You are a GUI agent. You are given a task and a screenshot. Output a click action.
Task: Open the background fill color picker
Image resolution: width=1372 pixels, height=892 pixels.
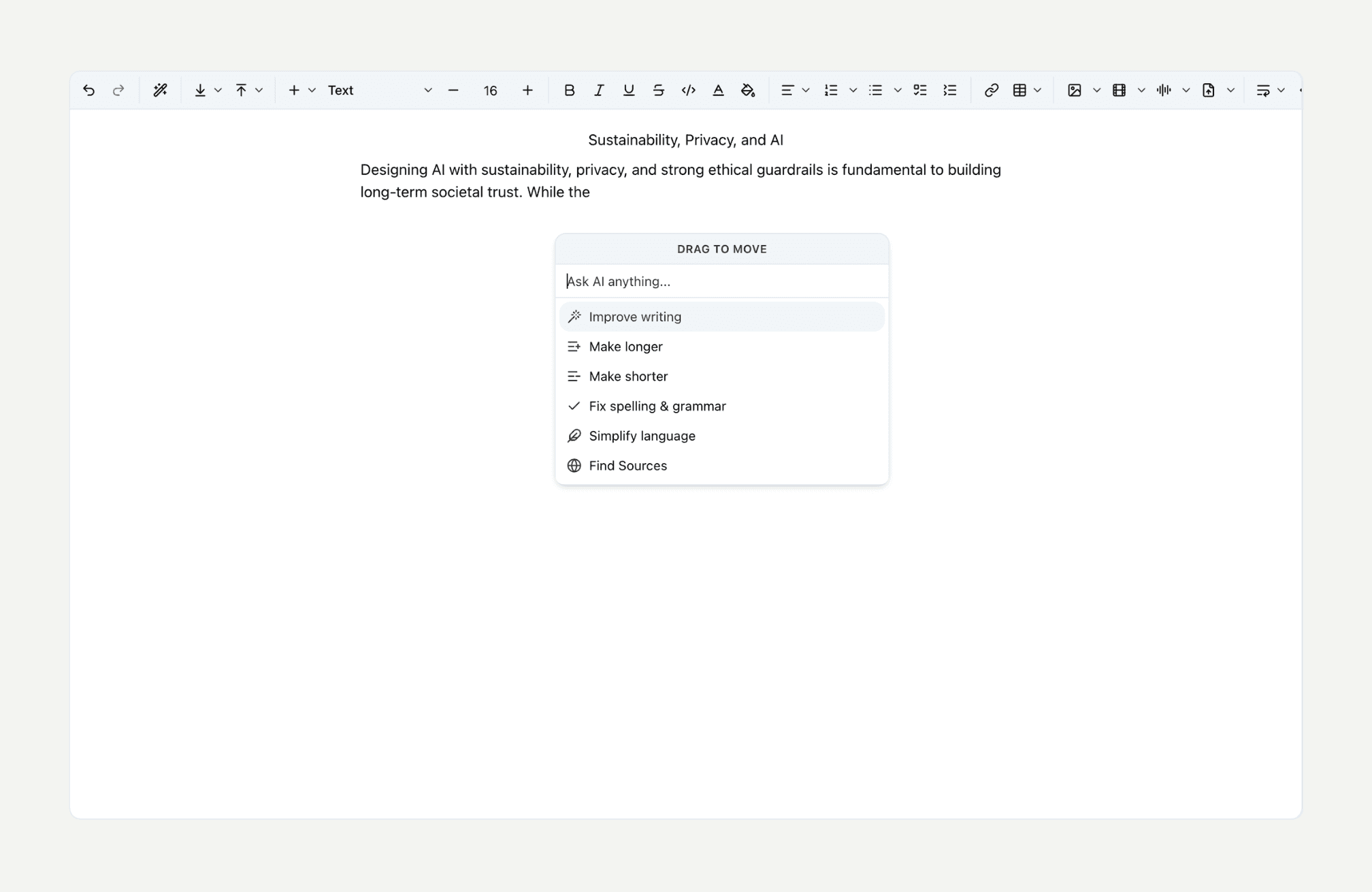(x=748, y=91)
